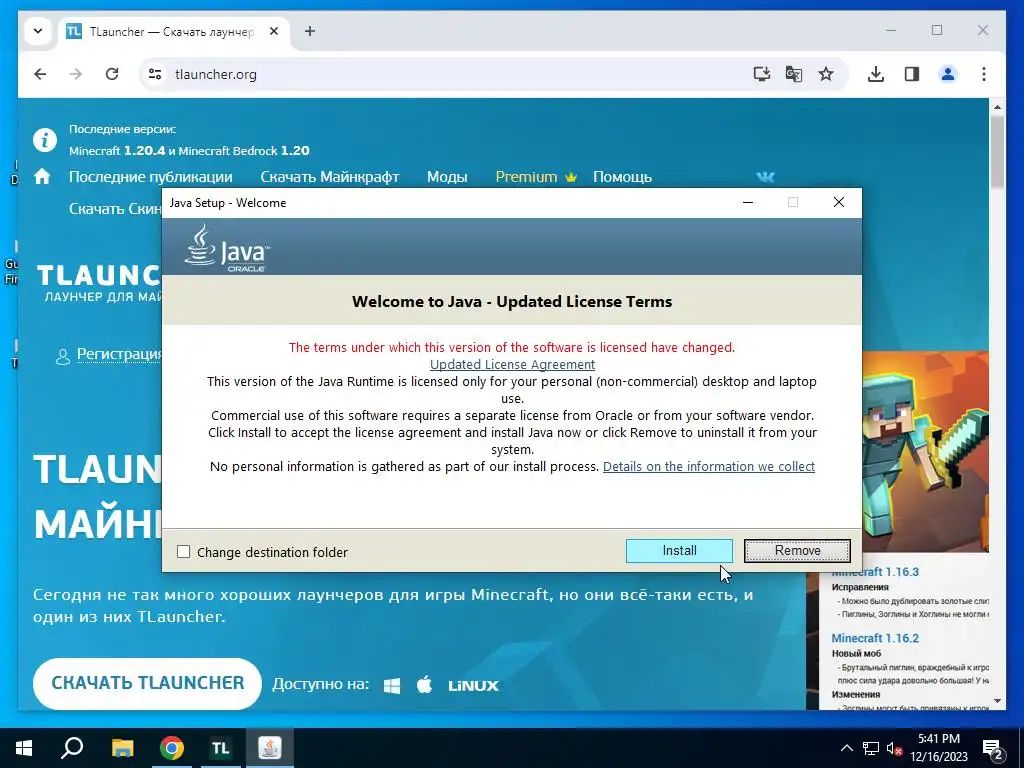
Task: Open Последние публикации menu item
Action: click(151, 177)
